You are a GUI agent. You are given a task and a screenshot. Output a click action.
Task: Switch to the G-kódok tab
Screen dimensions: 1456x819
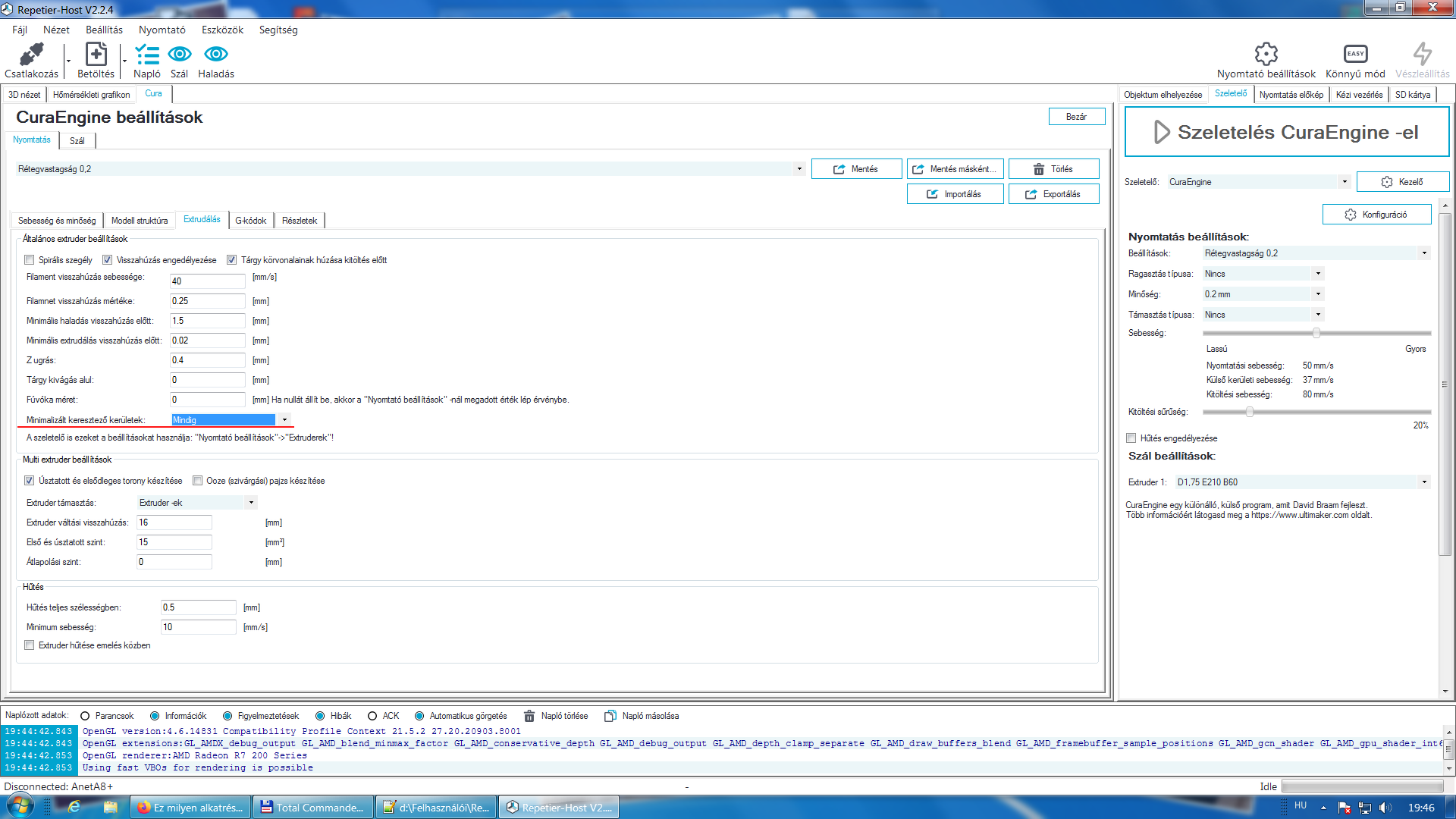(x=250, y=221)
